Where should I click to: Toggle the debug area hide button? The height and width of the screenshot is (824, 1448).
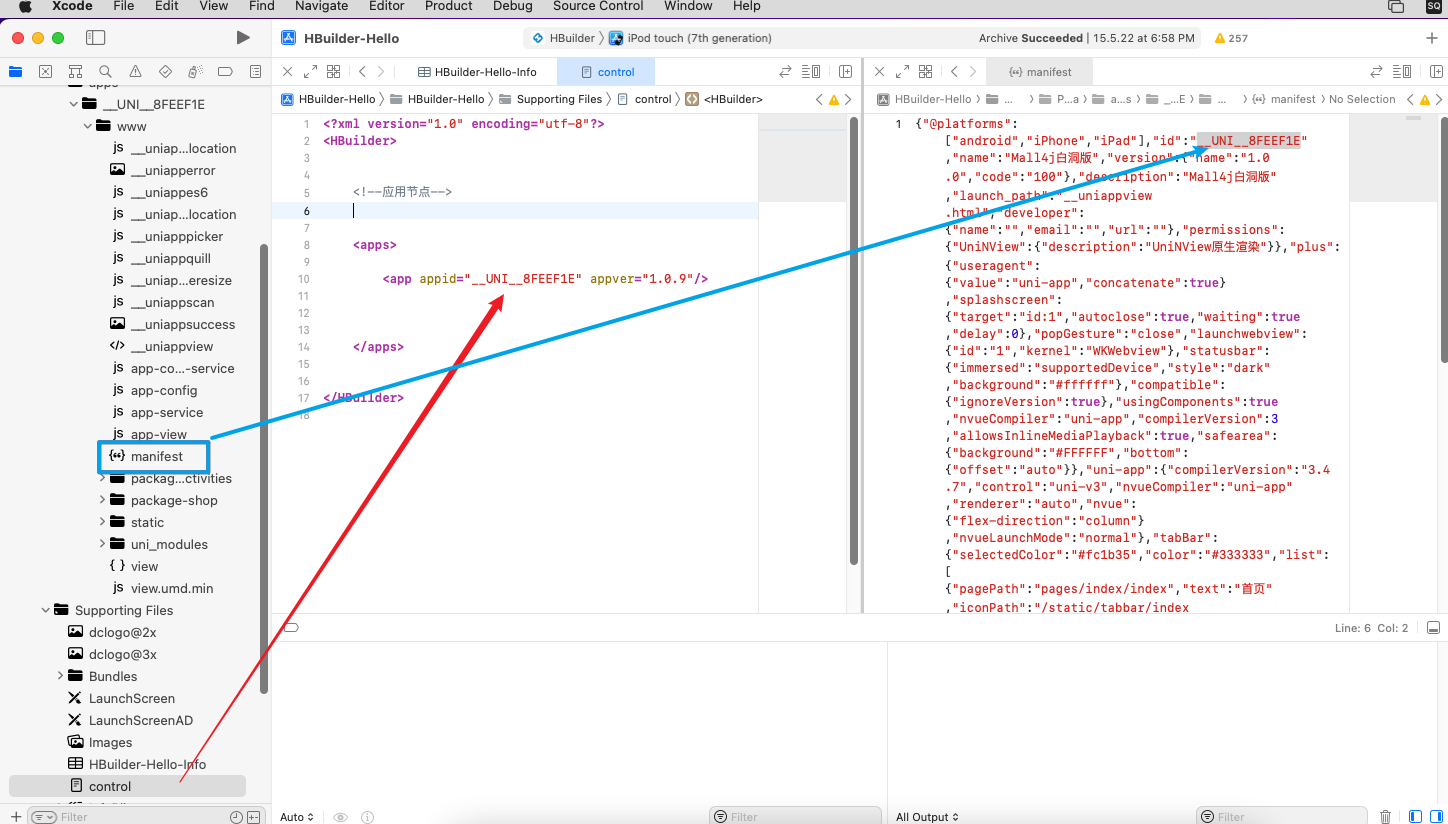tap(1433, 628)
